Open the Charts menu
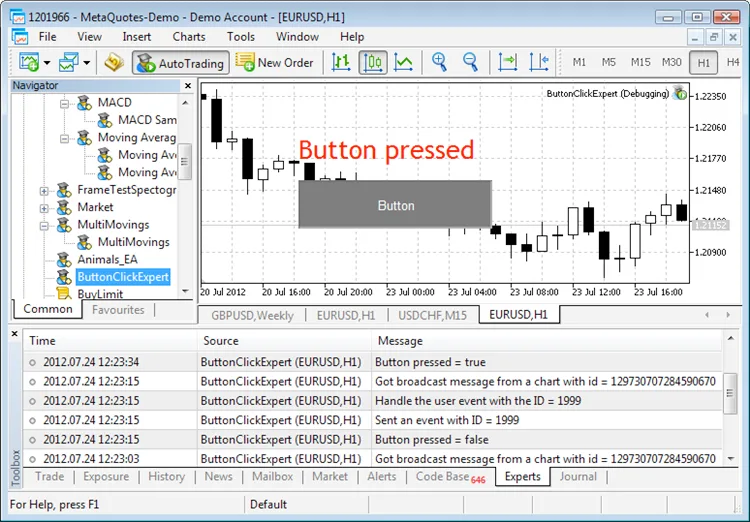This screenshot has width=750, height=522. [x=188, y=37]
